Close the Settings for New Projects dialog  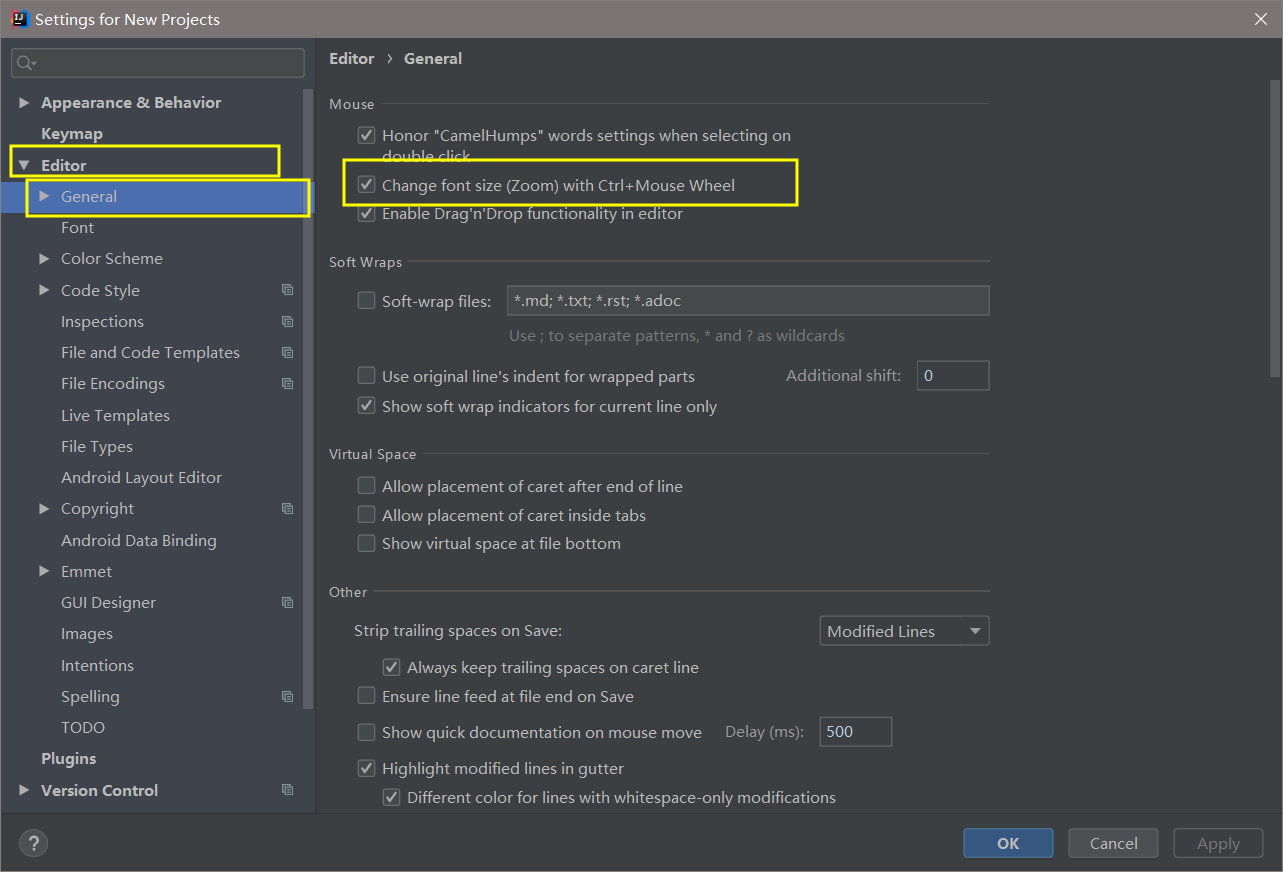(x=1261, y=19)
